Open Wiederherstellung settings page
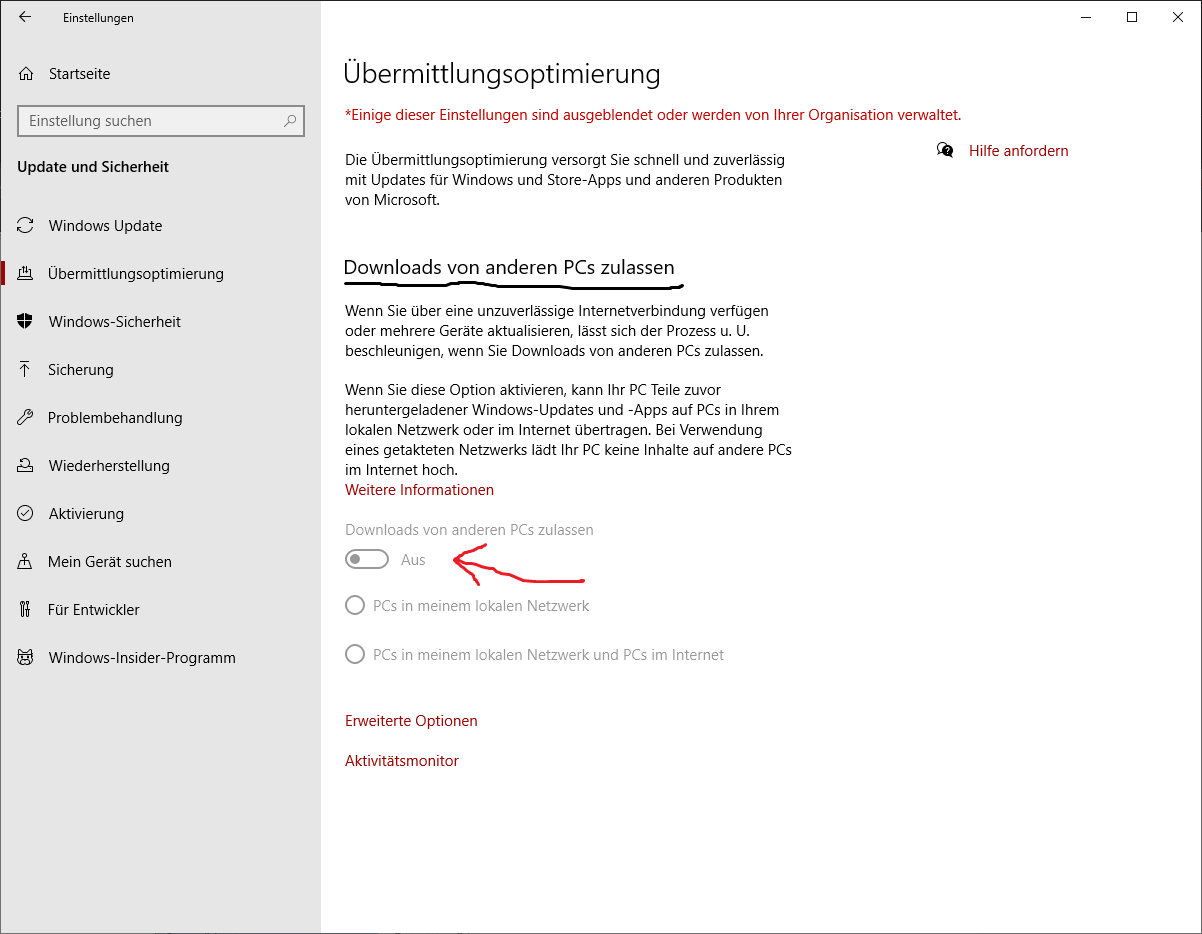Image resolution: width=1202 pixels, height=934 pixels. click(109, 466)
